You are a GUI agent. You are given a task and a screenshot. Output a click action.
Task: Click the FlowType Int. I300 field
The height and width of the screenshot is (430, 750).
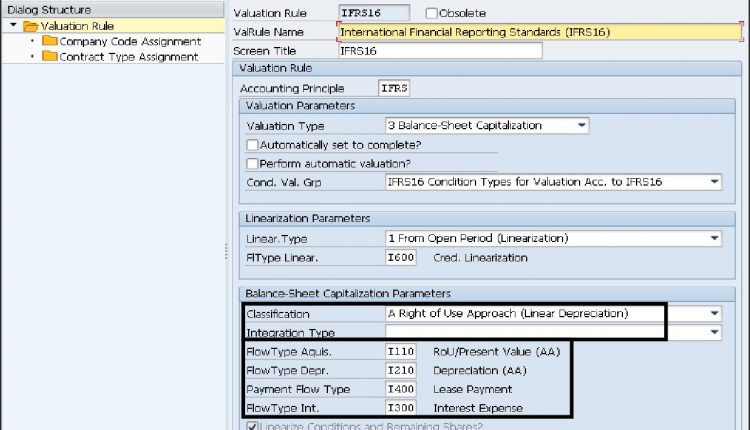point(401,408)
